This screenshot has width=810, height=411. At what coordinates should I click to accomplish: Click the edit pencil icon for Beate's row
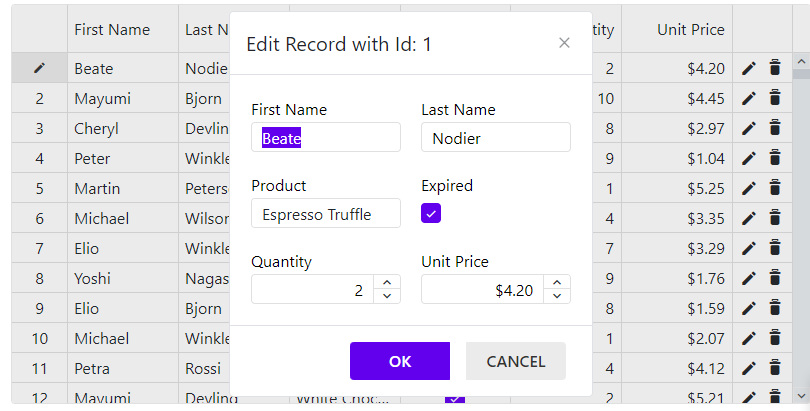tap(749, 68)
